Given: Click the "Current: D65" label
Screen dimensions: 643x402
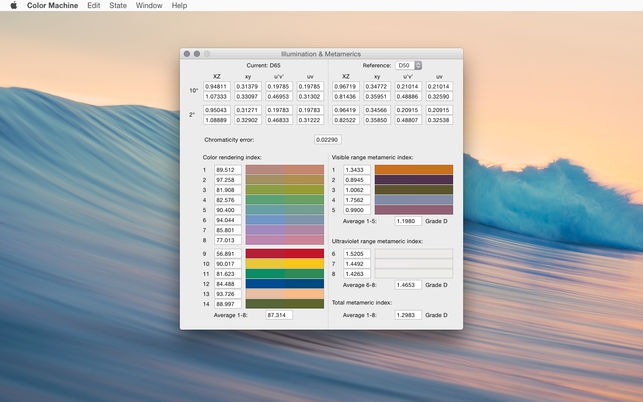Looking at the screenshot, I should (263, 66).
